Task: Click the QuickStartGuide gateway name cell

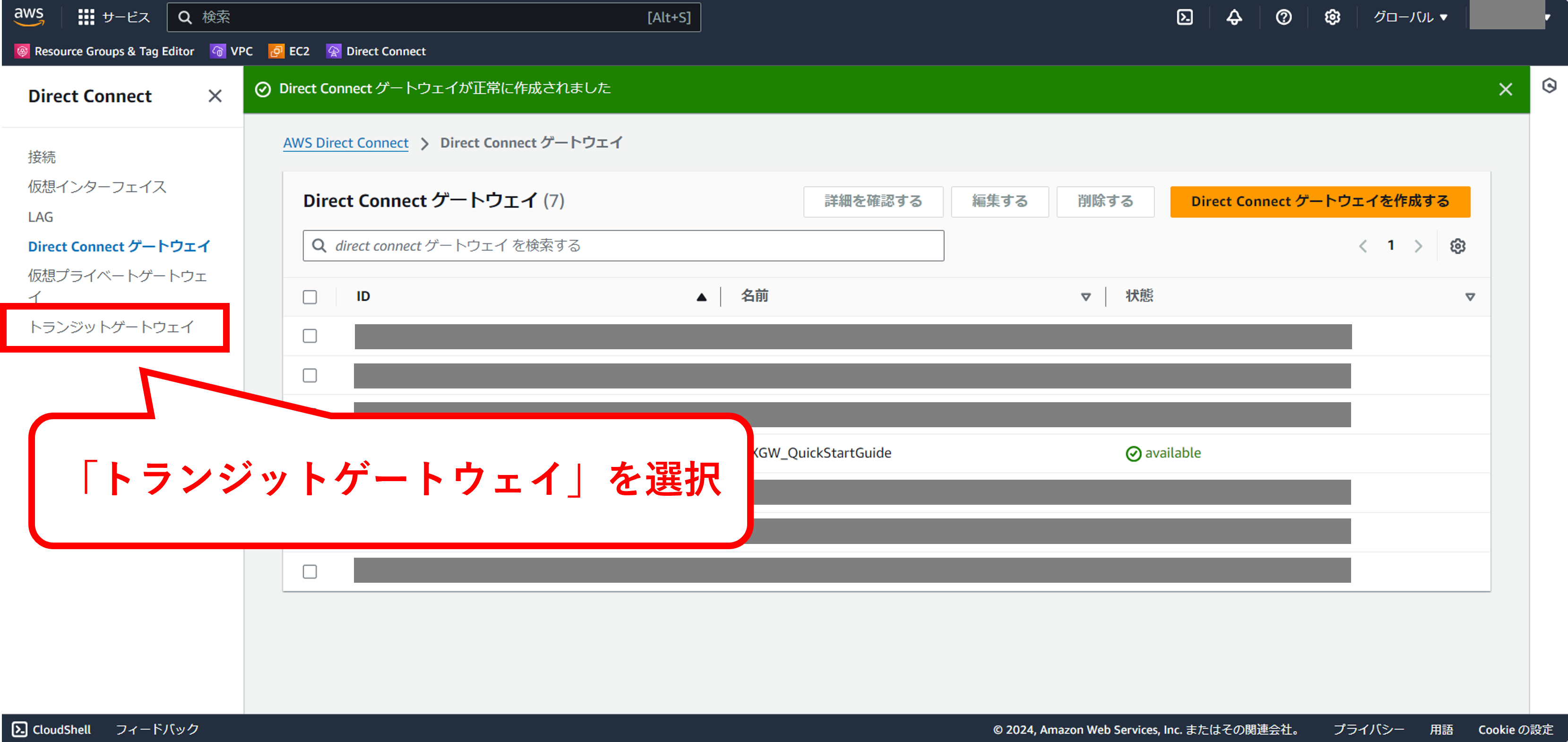Action: point(822,453)
